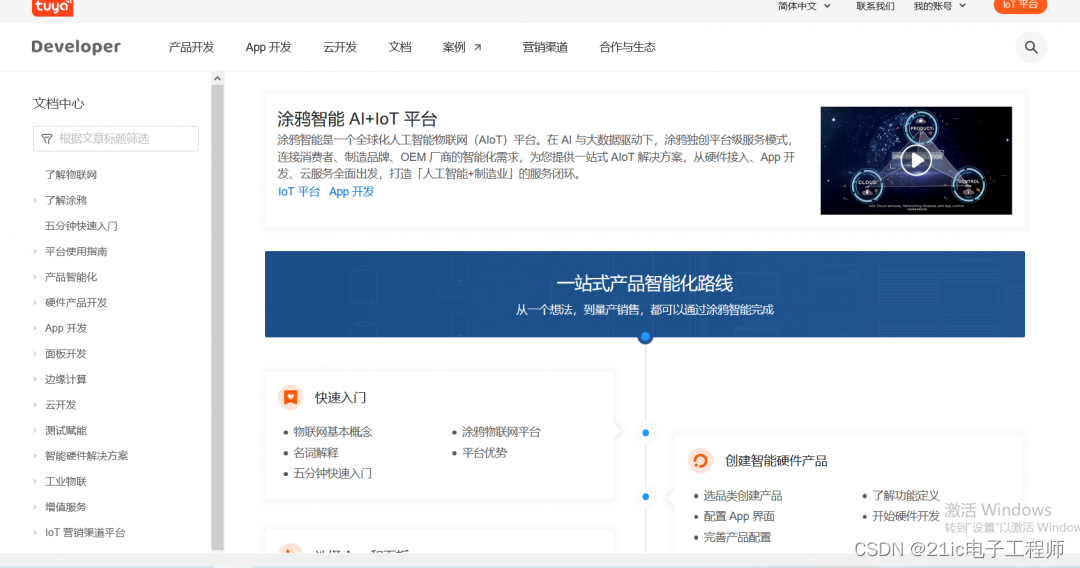Open 五分钟快速入门 link in 快速入门 card

[x=333, y=473]
